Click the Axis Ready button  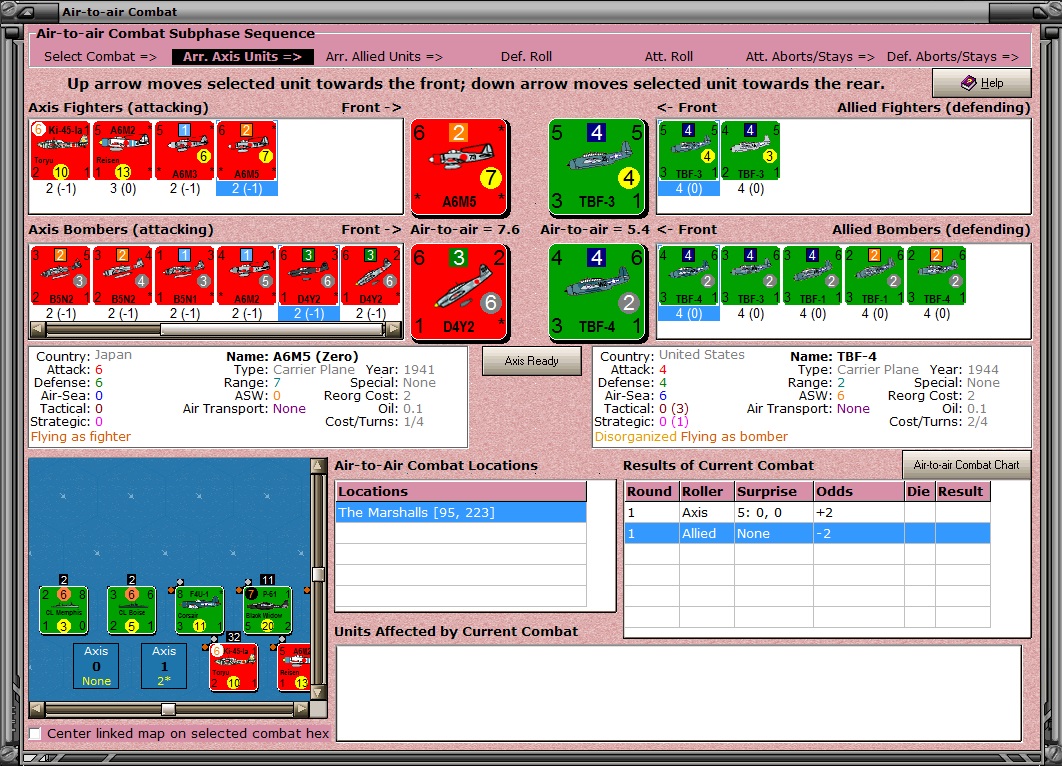(532, 361)
